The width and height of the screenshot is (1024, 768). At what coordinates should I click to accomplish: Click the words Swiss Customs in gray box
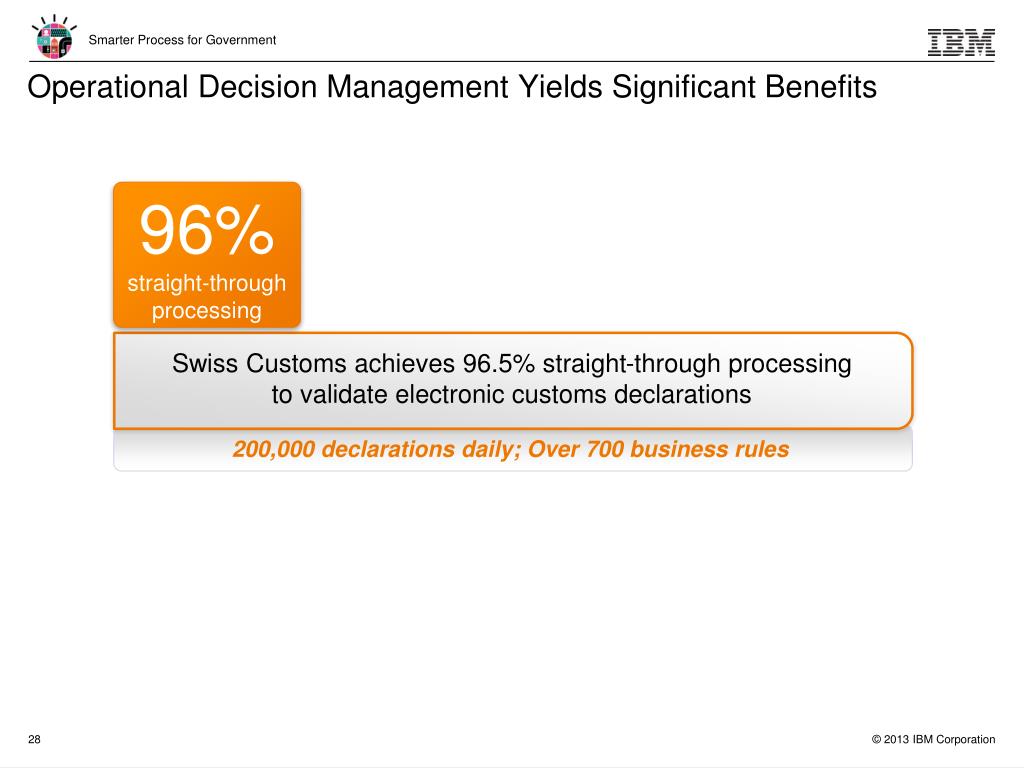pos(259,364)
